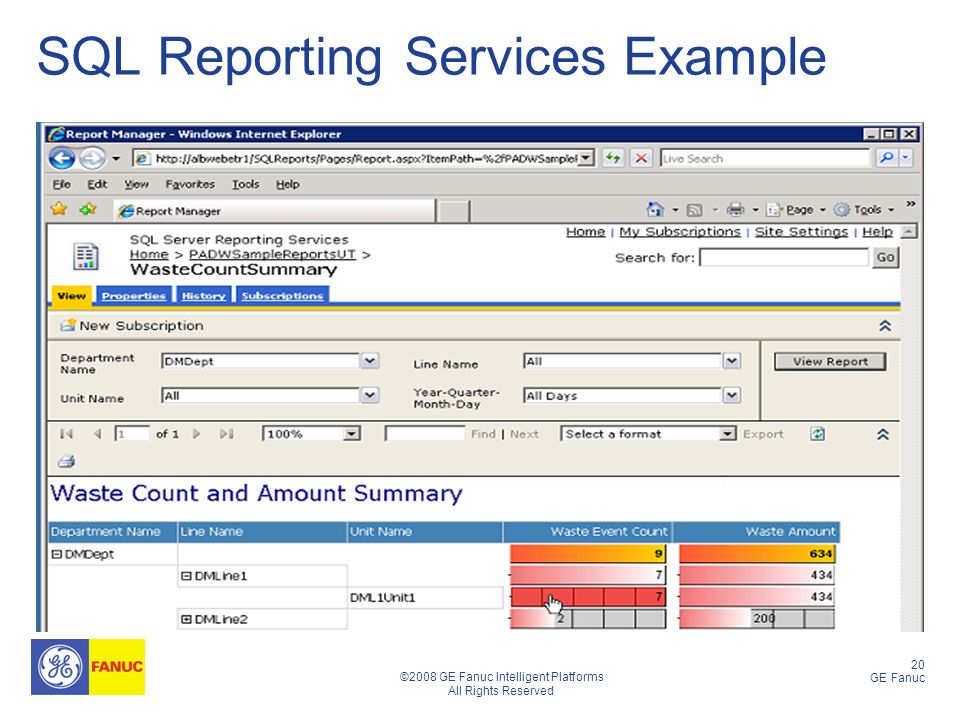Open the address bar URL dropdown
Viewport: 960px width, 720px height.
click(586, 158)
